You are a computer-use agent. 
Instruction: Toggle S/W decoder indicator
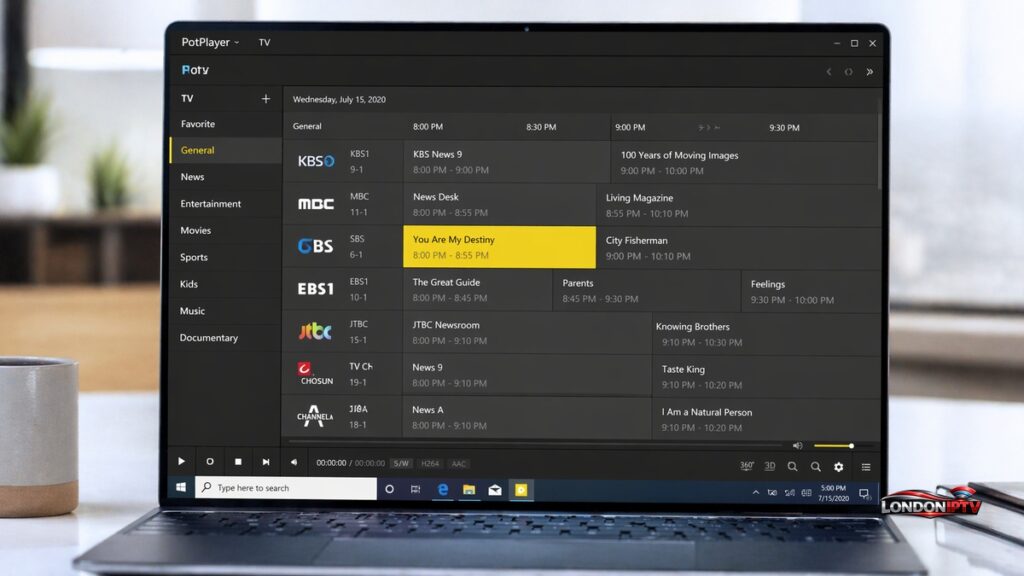pyautogui.click(x=401, y=463)
